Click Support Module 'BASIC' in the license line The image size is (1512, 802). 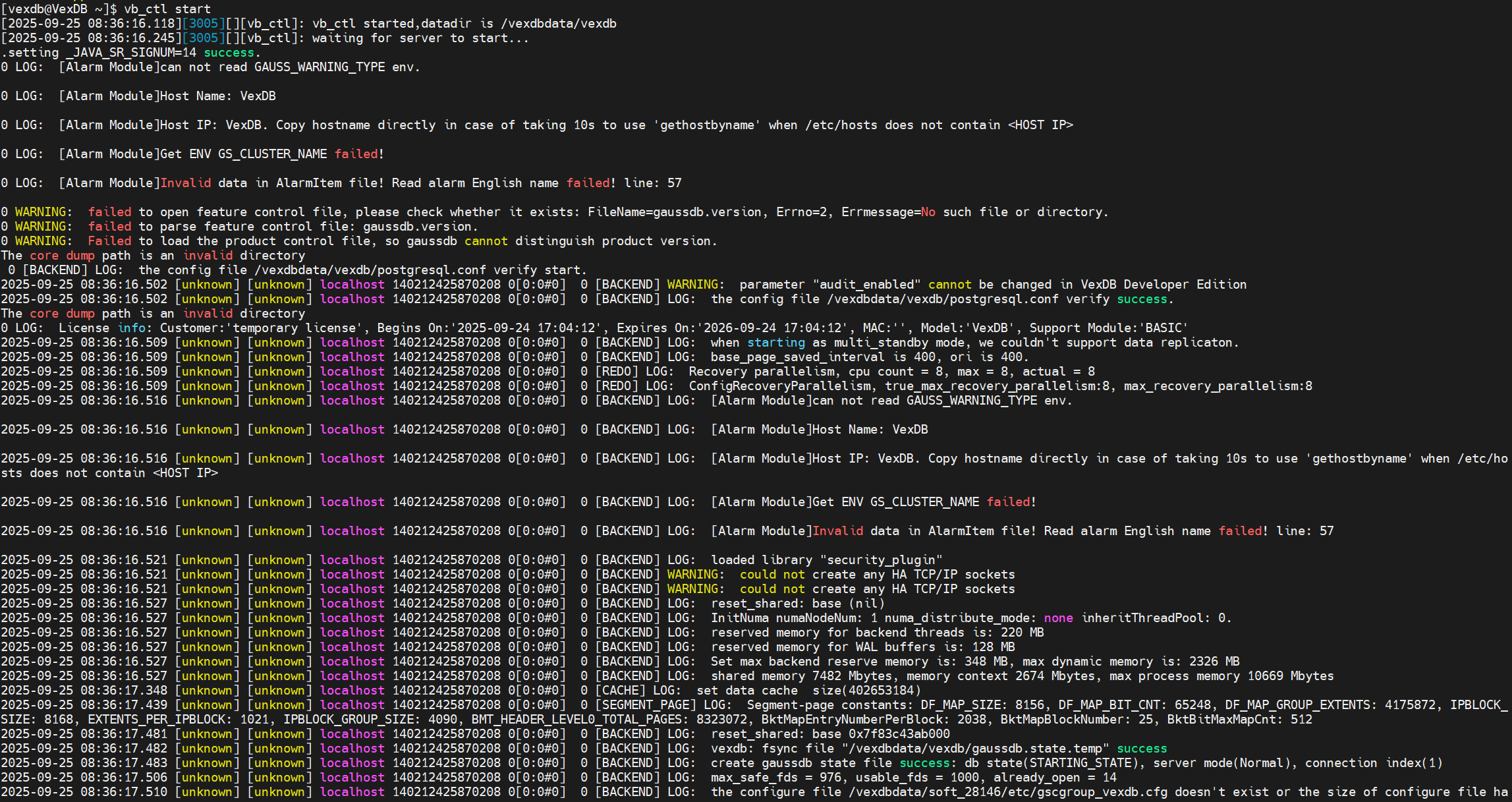[x=1163, y=328]
